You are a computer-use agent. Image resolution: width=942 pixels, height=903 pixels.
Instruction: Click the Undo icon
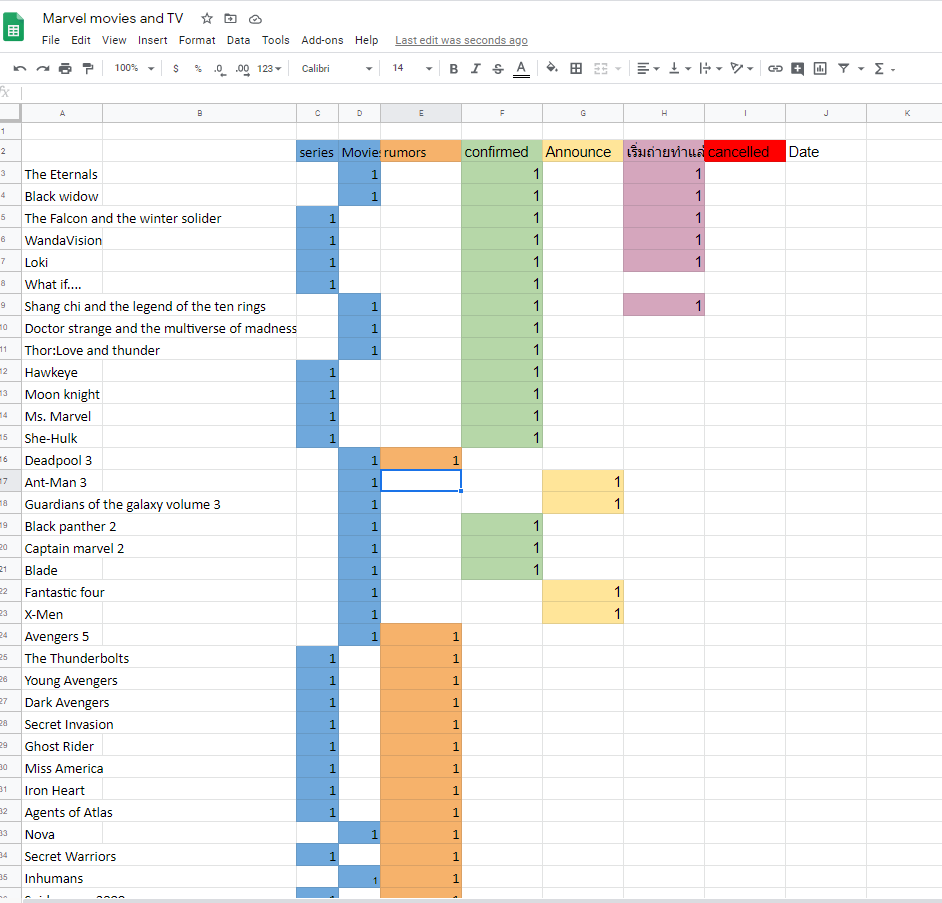coord(20,68)
